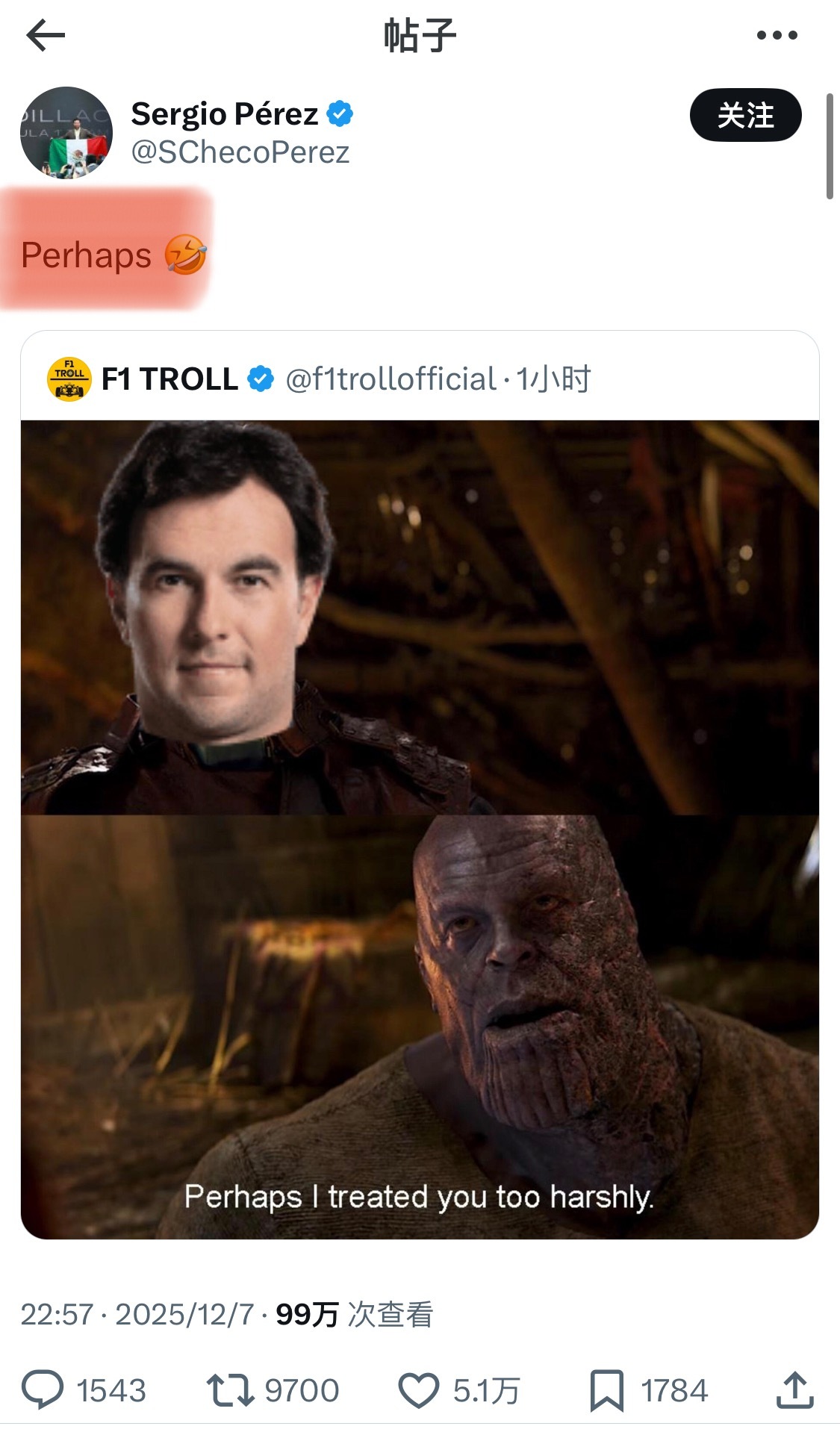
Task: Follow Sergio Pérez with the 关注 button
Action: coord(745,116)
